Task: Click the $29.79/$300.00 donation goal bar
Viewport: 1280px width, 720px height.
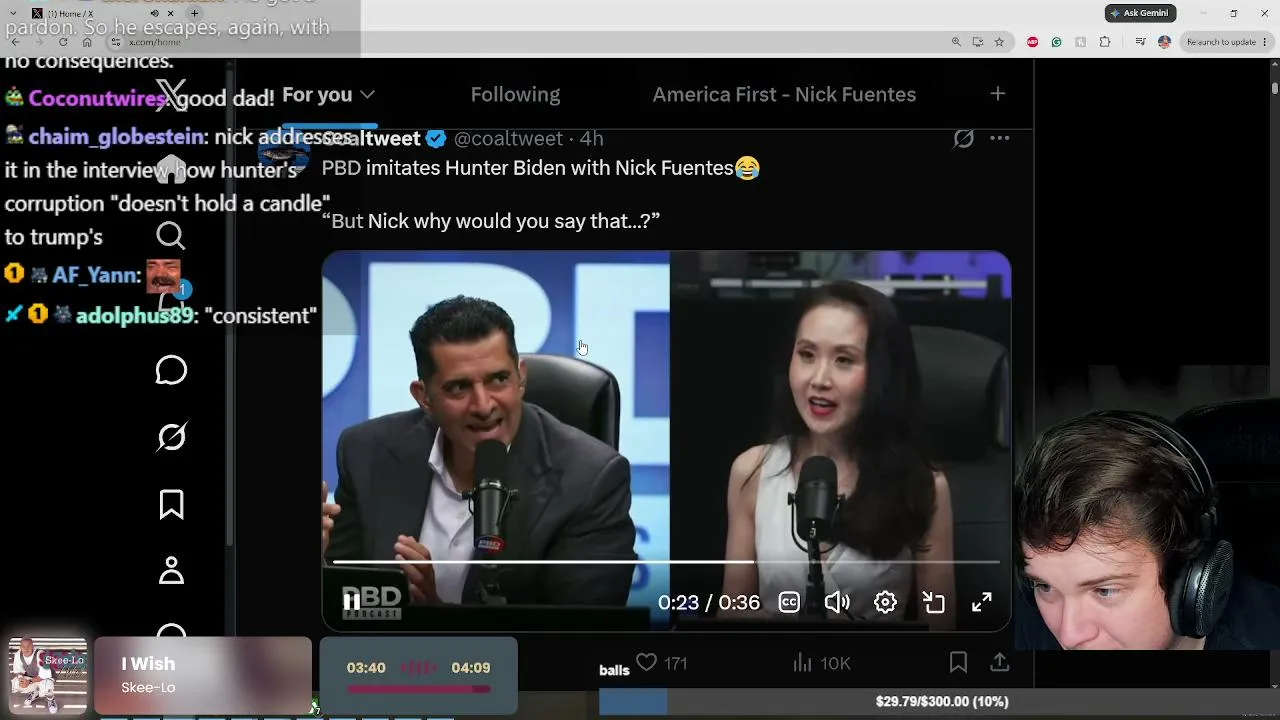Action: click(x=939, y=702)
